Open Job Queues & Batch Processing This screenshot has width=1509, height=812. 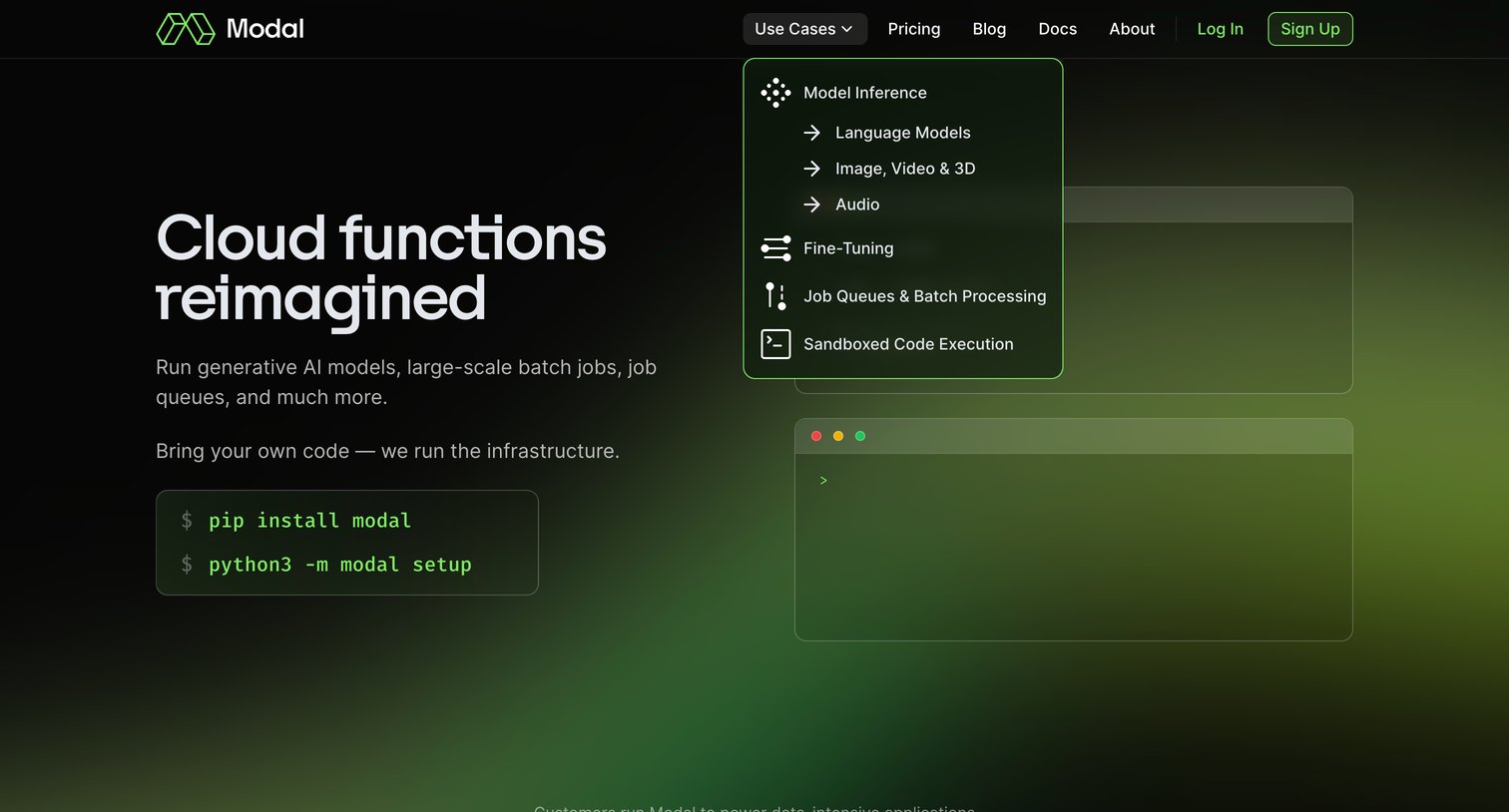pos(925,296)
